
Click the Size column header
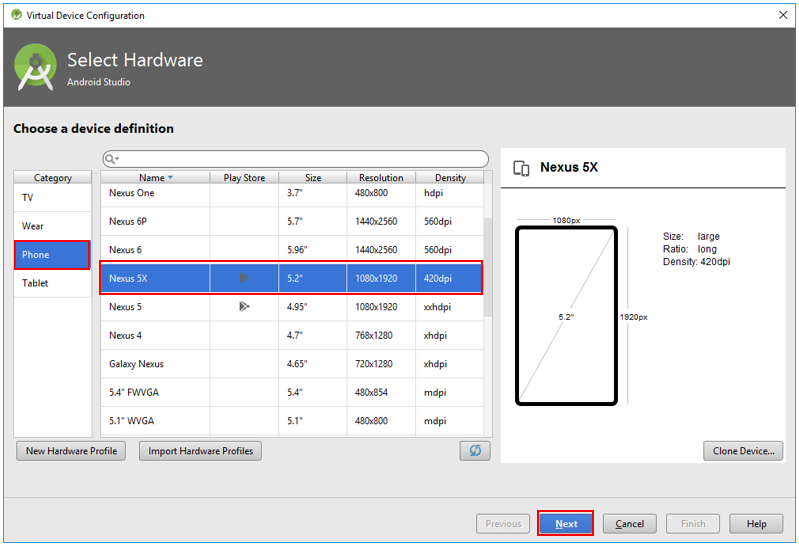tap(313, 177)
